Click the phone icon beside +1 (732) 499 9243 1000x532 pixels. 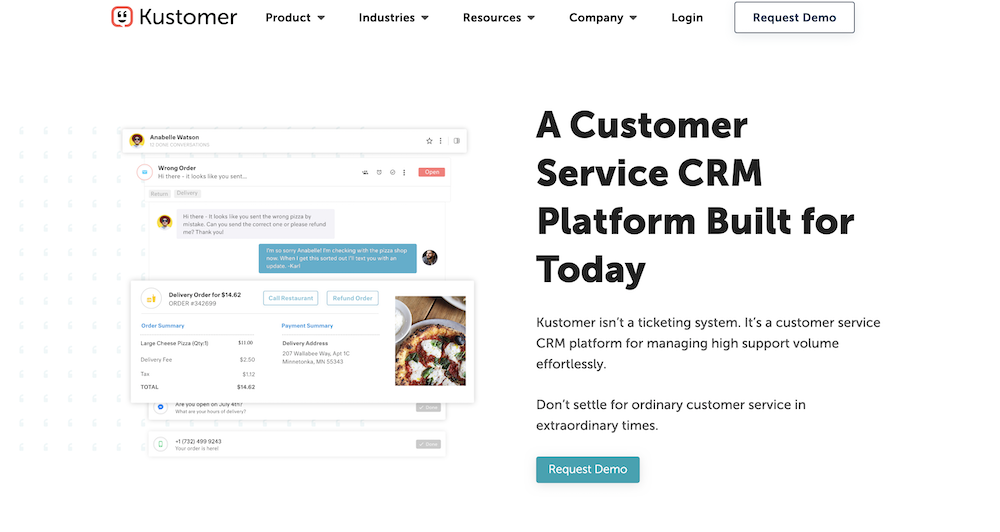(161, 444)
